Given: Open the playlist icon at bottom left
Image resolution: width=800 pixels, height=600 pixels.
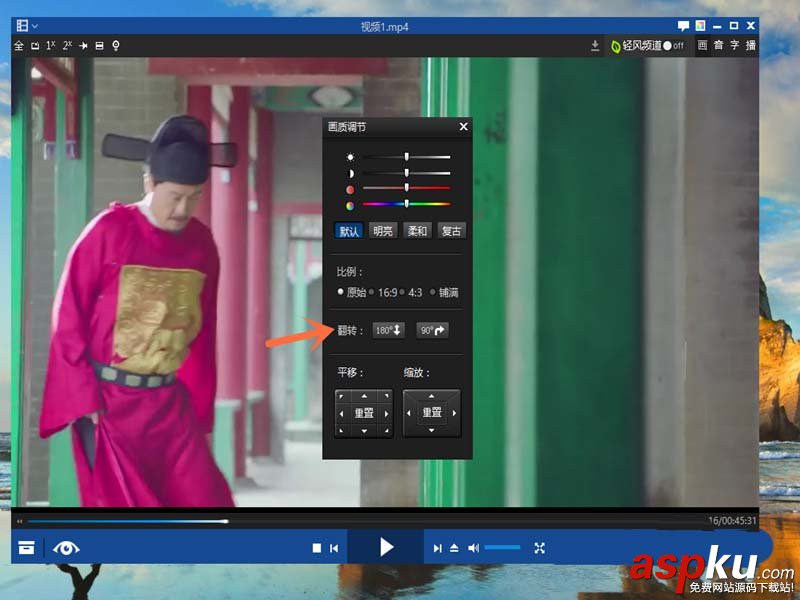Looking at the screenshot, I should (x=26, y=548).
